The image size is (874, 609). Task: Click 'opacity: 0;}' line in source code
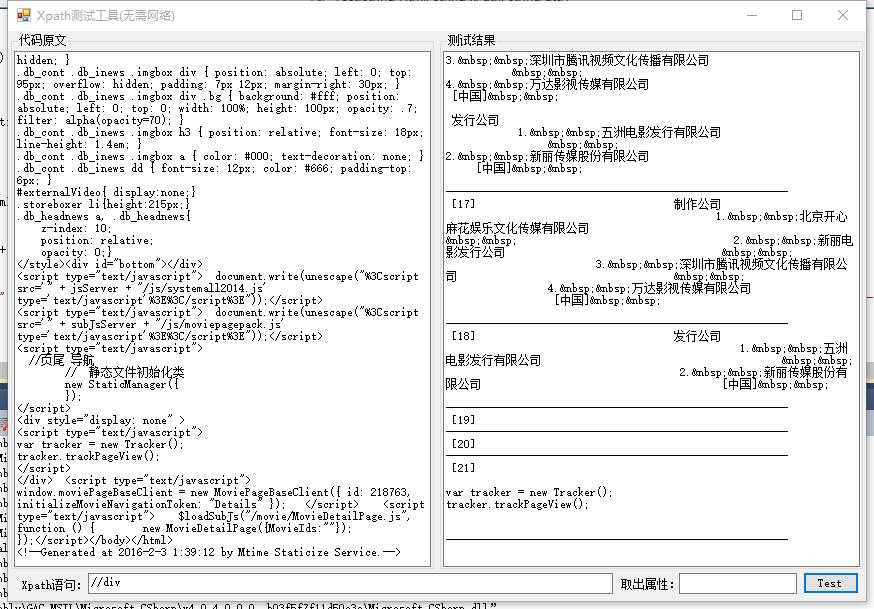[76, 252]
